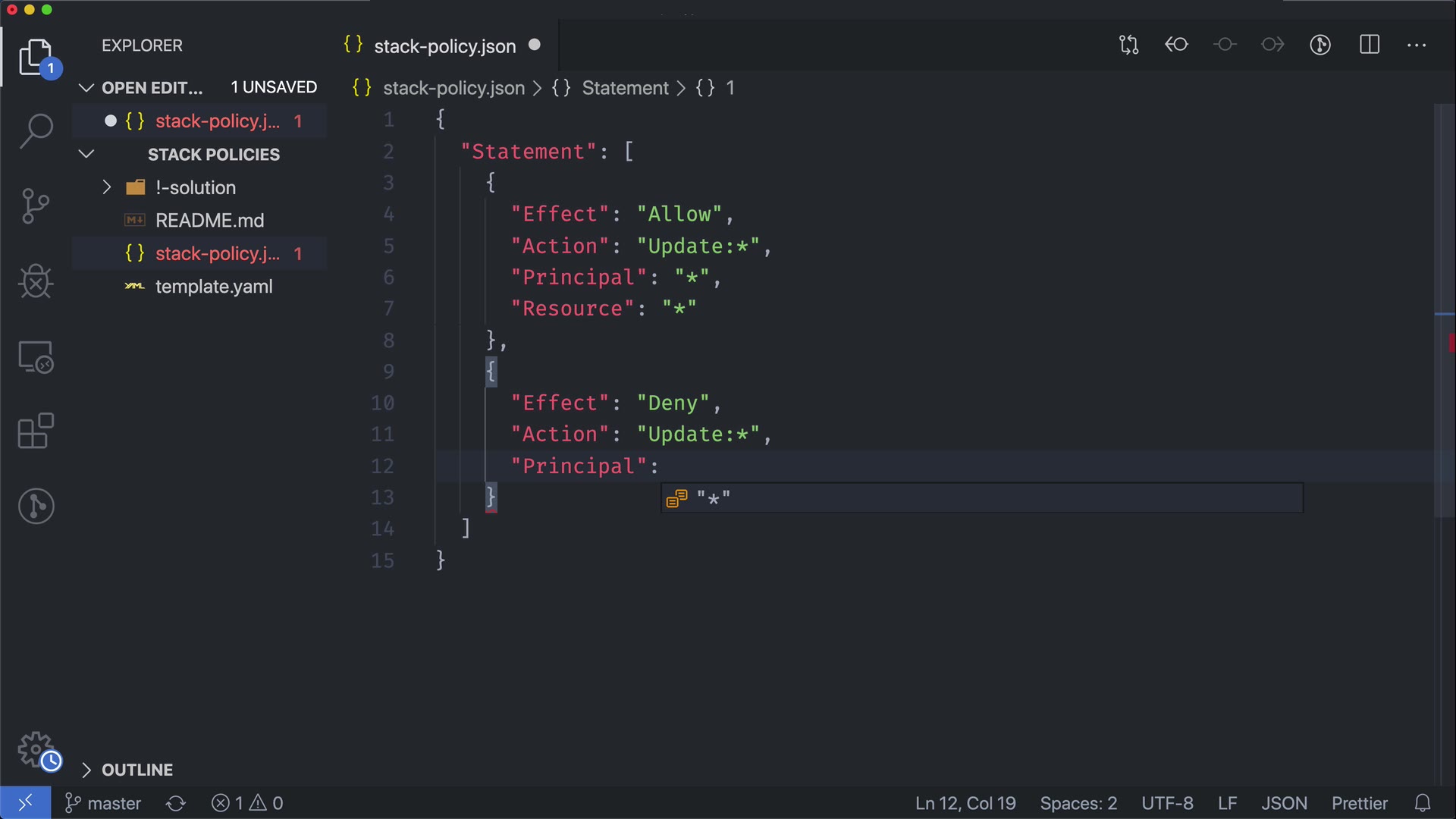The image size is (1456, 819).
Task: Click the unsaved dot on stack-policy.json tab
Action: [x=535, y=45]
